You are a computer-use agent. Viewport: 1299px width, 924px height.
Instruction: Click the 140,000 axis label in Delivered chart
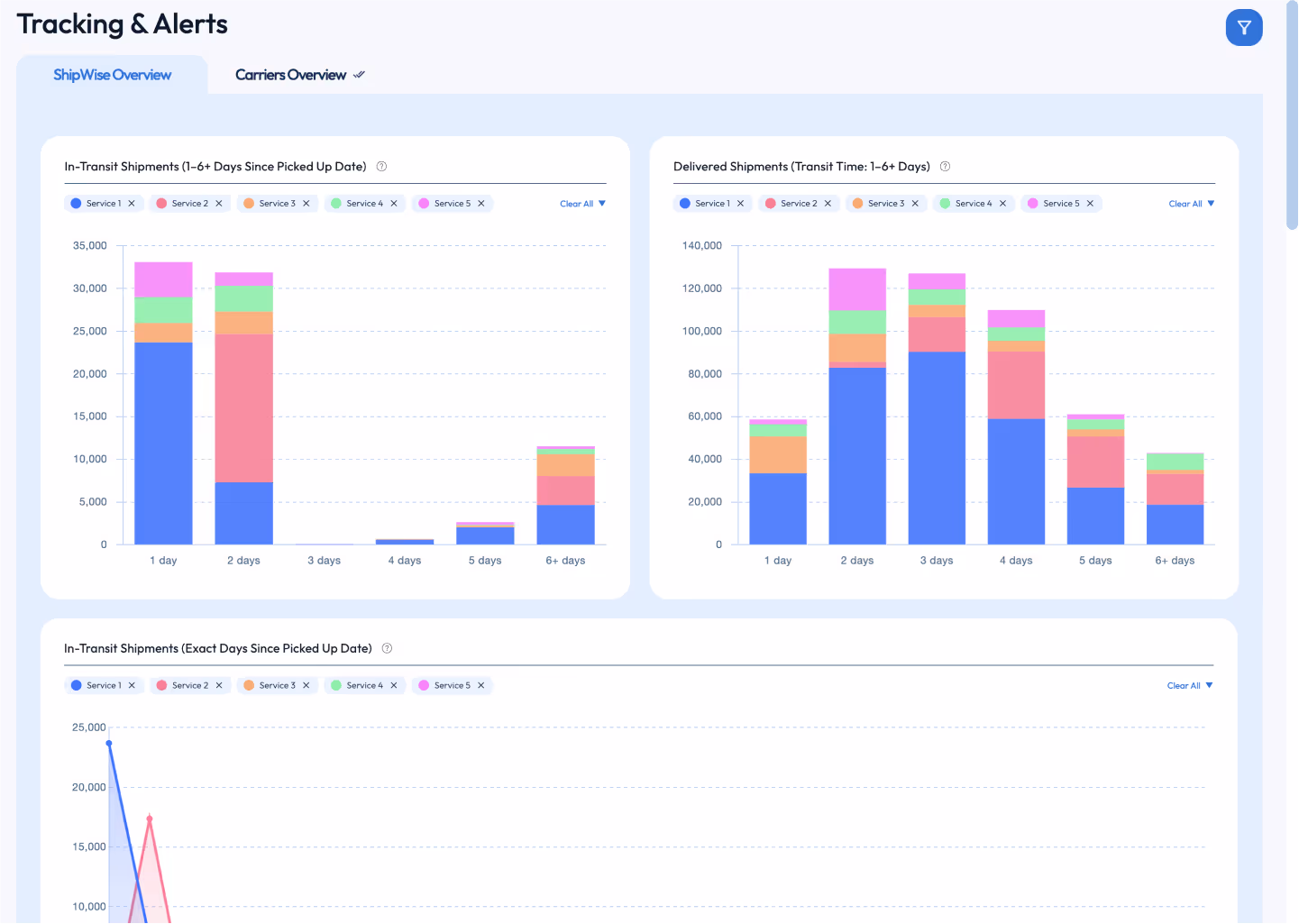702,245
